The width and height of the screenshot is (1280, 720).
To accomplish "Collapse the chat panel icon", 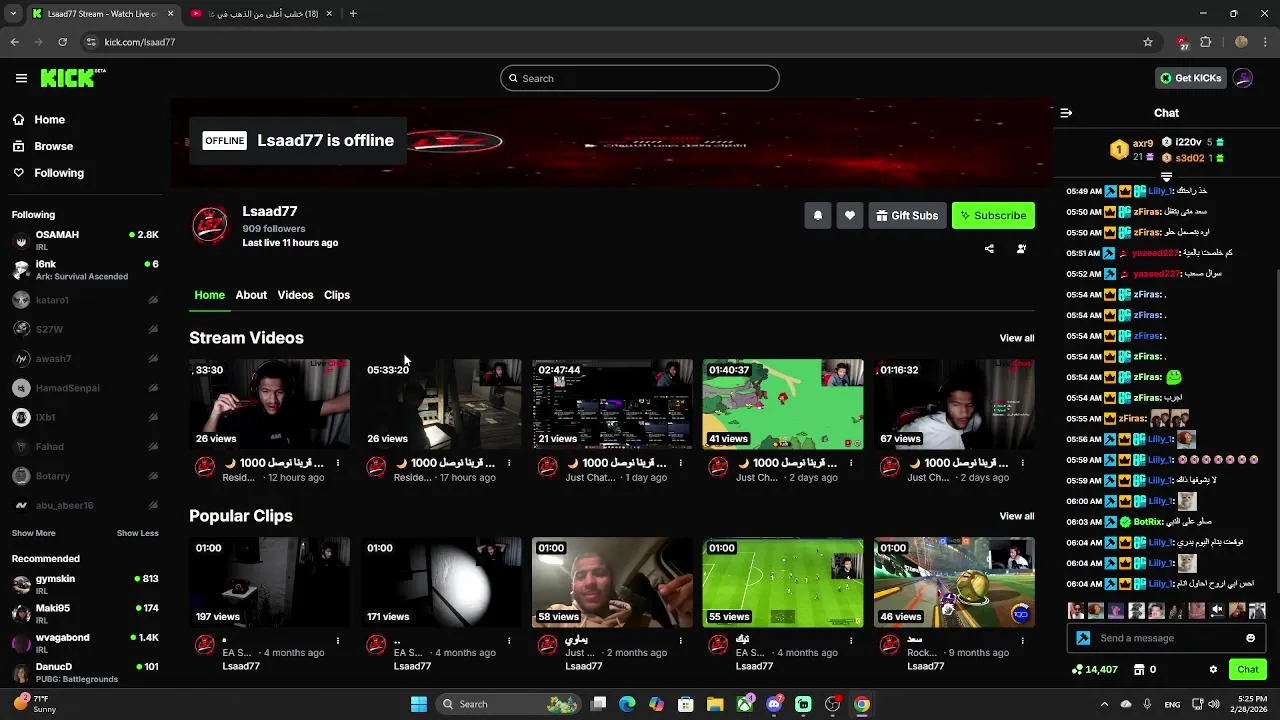I will click(1066, 113).
